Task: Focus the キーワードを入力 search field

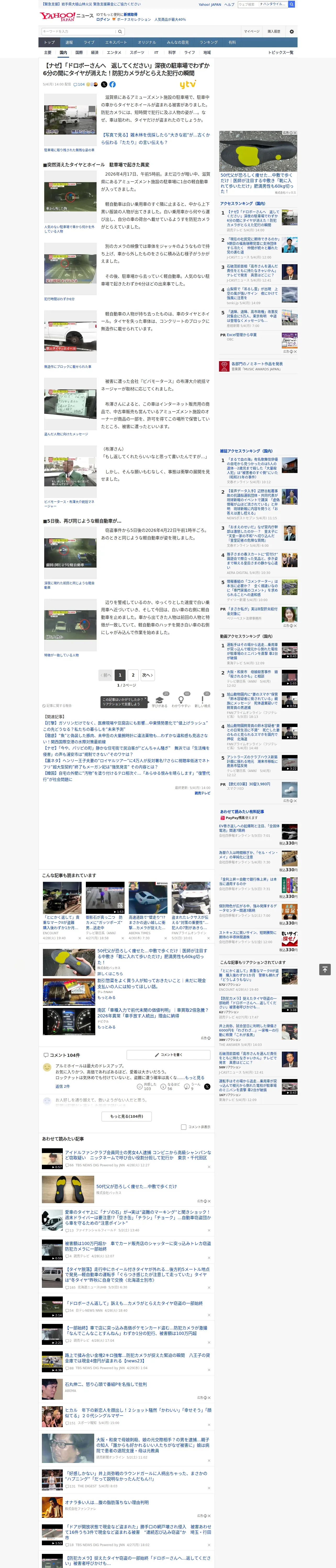Action: pyautogui.click(x=79, y=32)
